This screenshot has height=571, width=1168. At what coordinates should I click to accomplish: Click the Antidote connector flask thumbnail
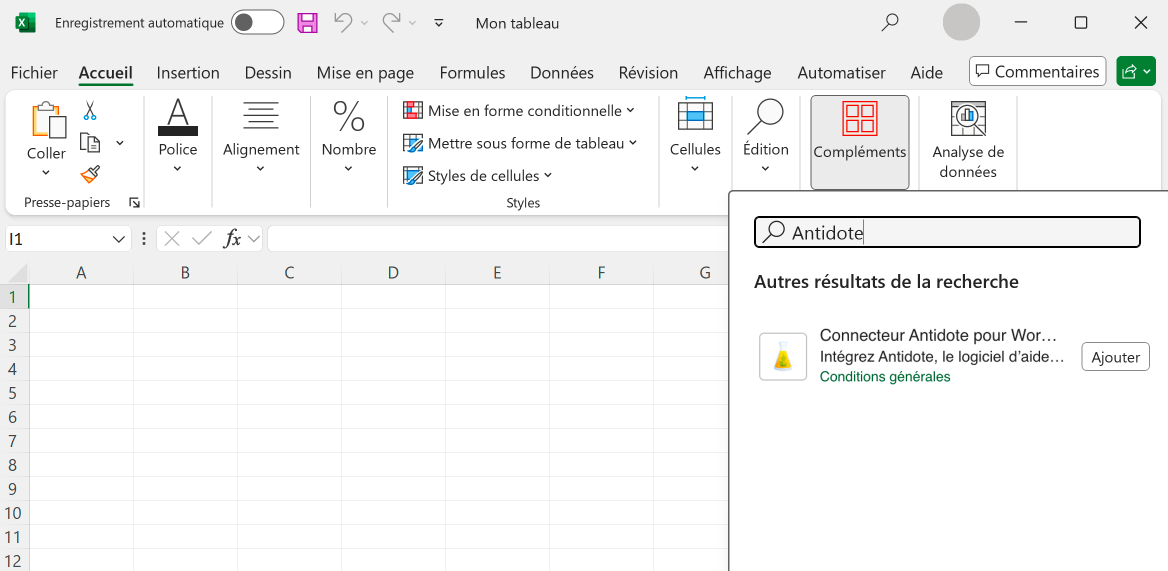pyautogui.click(x=783, y=357)
